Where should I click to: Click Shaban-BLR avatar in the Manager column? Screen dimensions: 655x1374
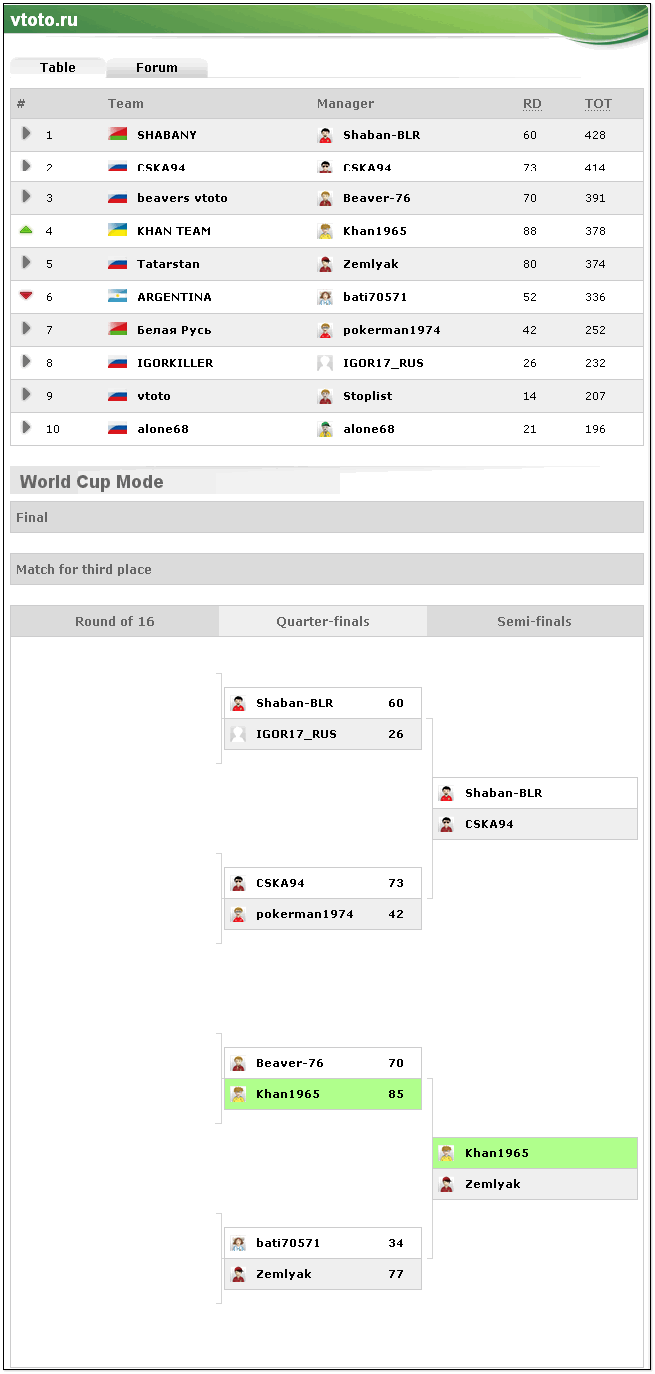[x=325, y=135]
